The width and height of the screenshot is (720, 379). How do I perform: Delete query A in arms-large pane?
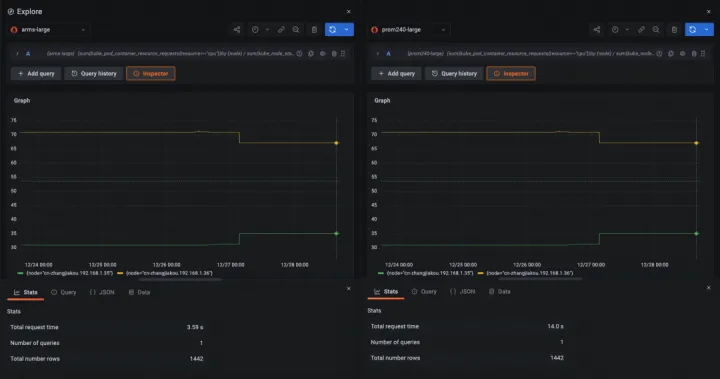pyautogui.click(x=334, y=54)
